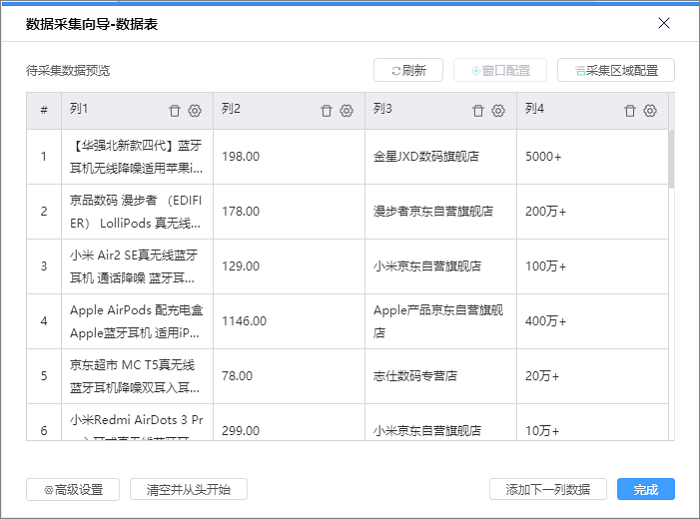This screenshot has width=700, height=519.
Task: Click the 待采集数据预览 label
Action: pyautogui.click(x=68, y=71)
